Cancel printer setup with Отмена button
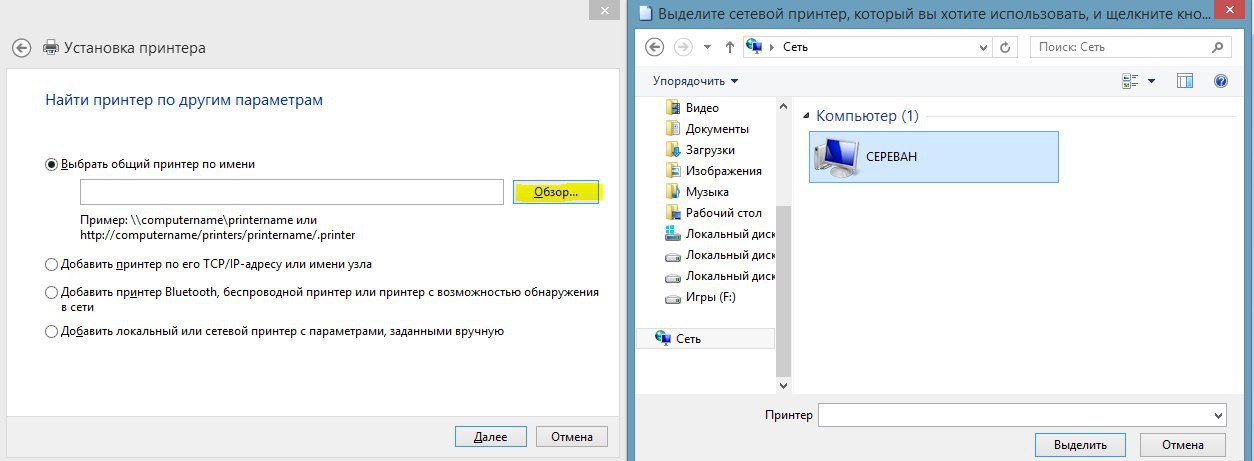The height and width of the screenshot is (461, 1254). point(572,436)
